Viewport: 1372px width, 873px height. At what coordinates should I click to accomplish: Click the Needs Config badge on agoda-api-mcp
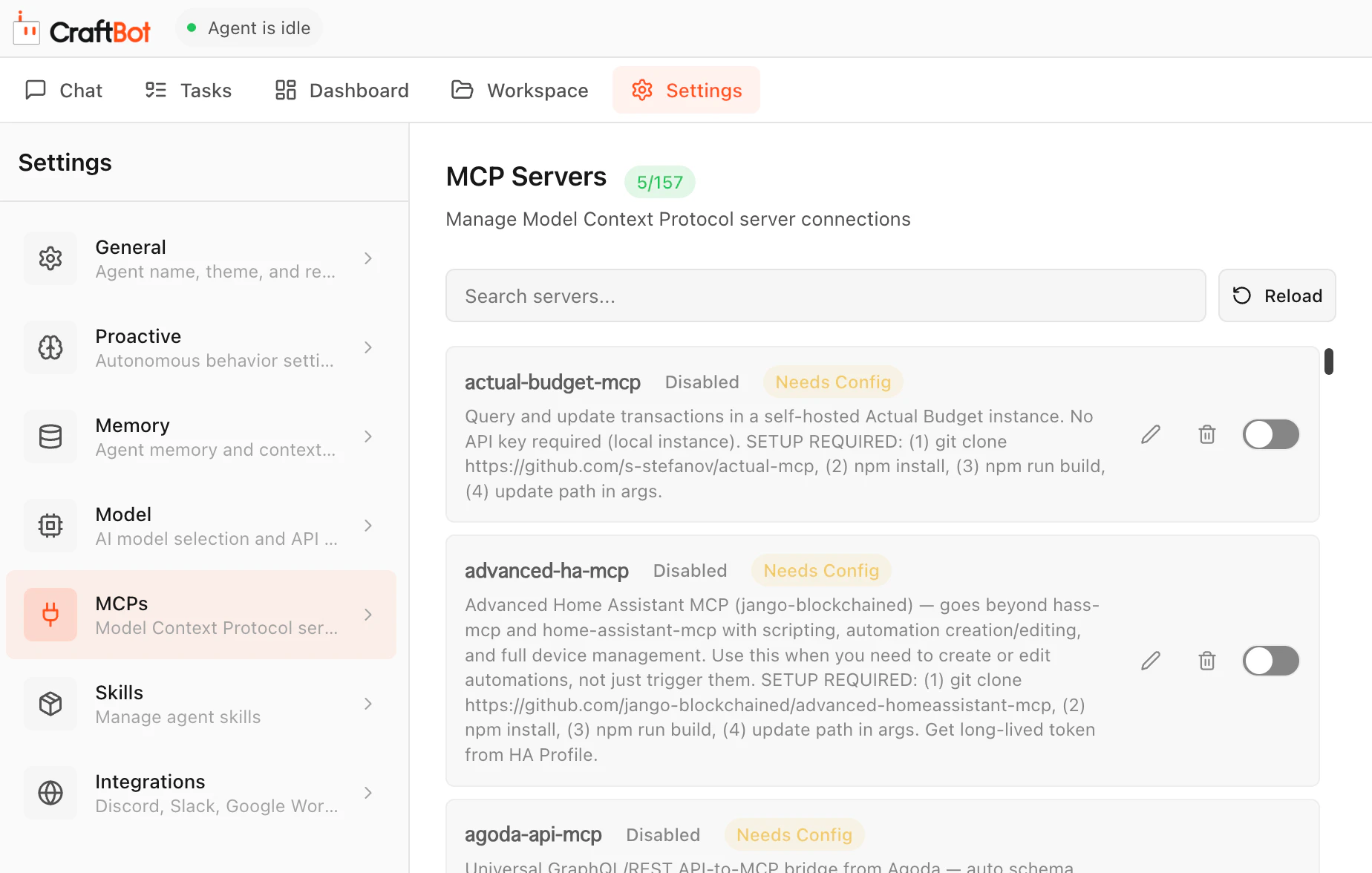point(794,835)
